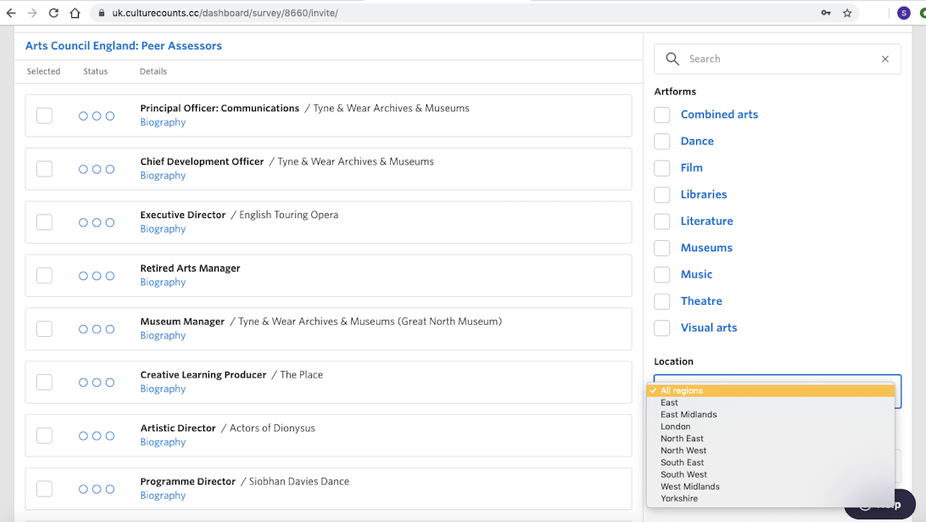The width and height of the screenshot is (926, 522).
Task: Select London in the Location dropdown
Action: click(x=771, y=426)
